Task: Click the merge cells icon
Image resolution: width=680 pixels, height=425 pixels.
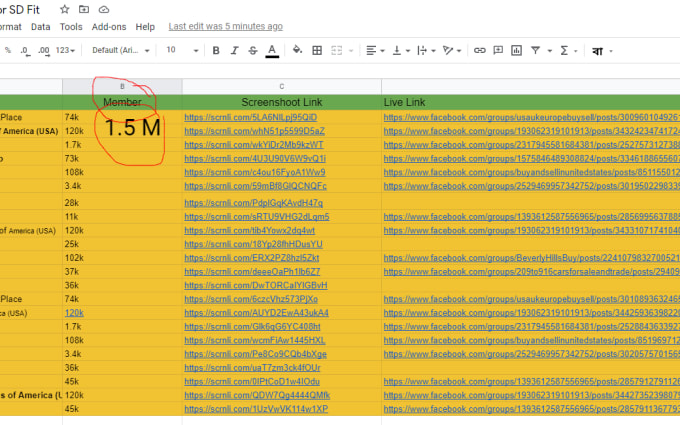Action: coord(337,50)
